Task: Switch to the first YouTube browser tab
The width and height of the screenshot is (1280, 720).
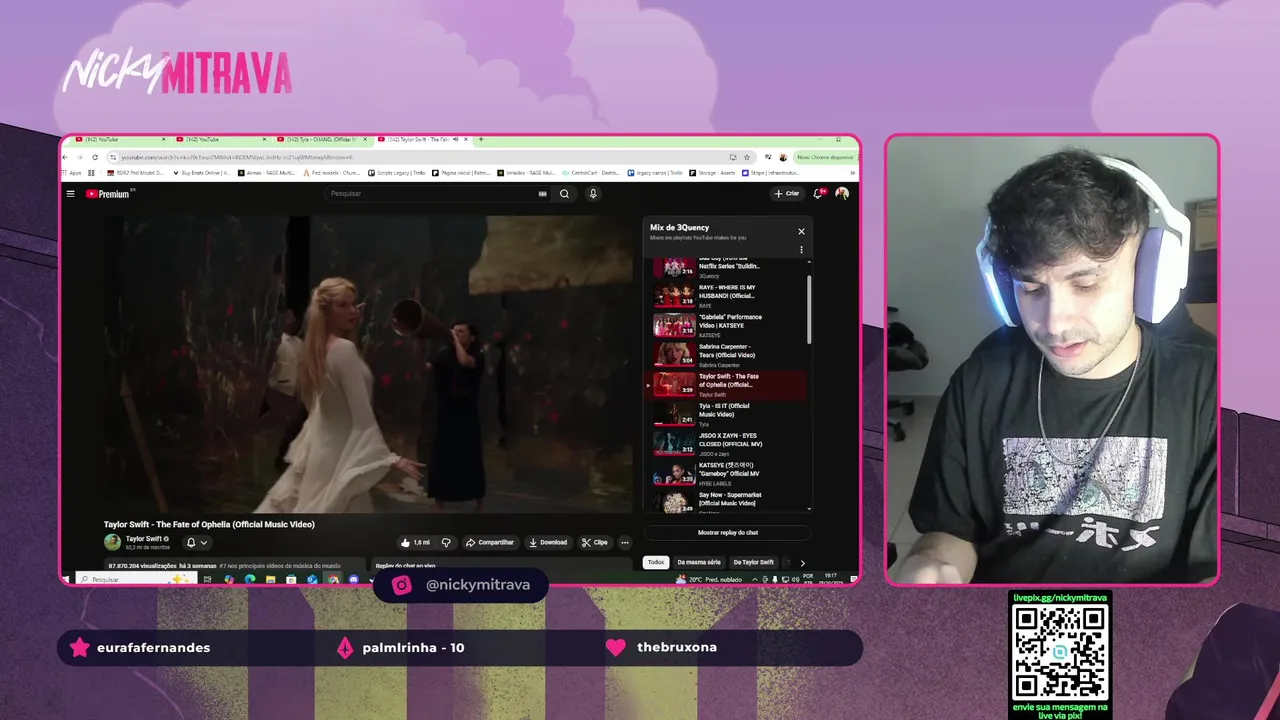Action: (120, 140)
